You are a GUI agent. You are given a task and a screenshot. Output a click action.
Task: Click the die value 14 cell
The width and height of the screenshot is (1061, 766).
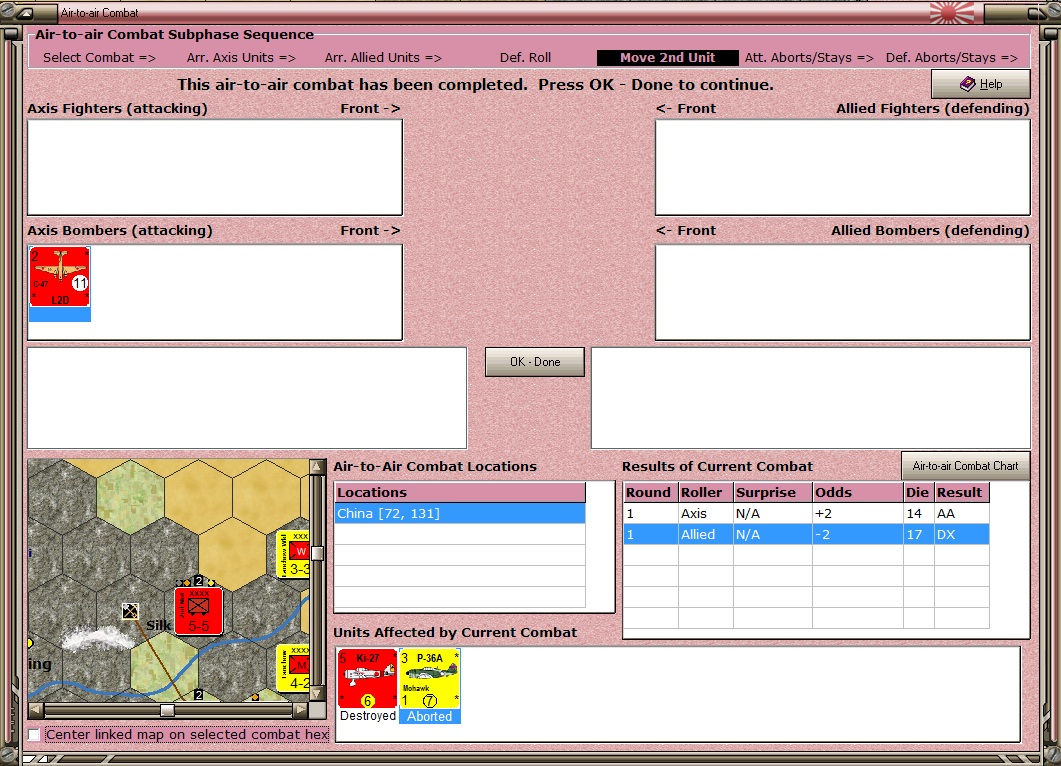(x=918, y=514)
